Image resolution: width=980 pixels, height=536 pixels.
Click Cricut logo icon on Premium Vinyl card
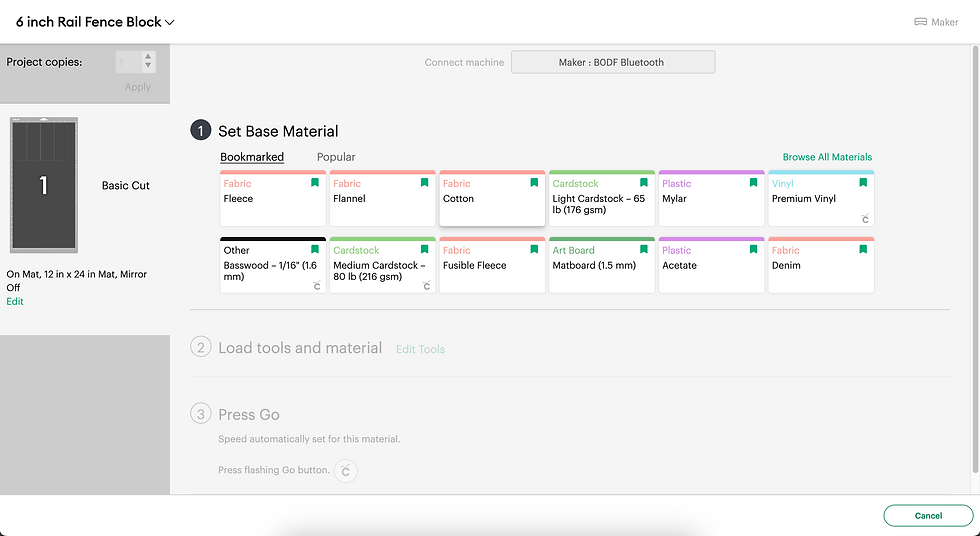[865, 219]
